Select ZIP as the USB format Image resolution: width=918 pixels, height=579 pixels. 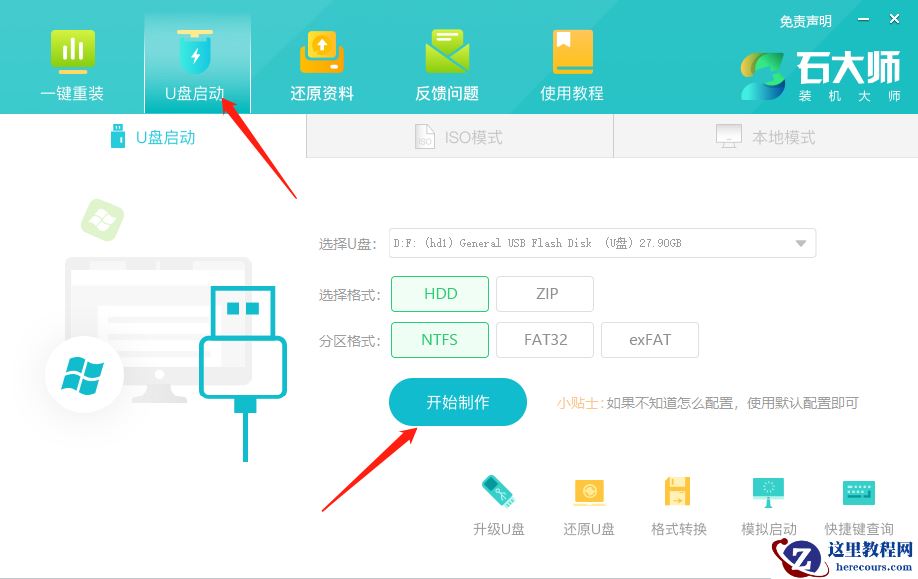click(x=545, y=293)
